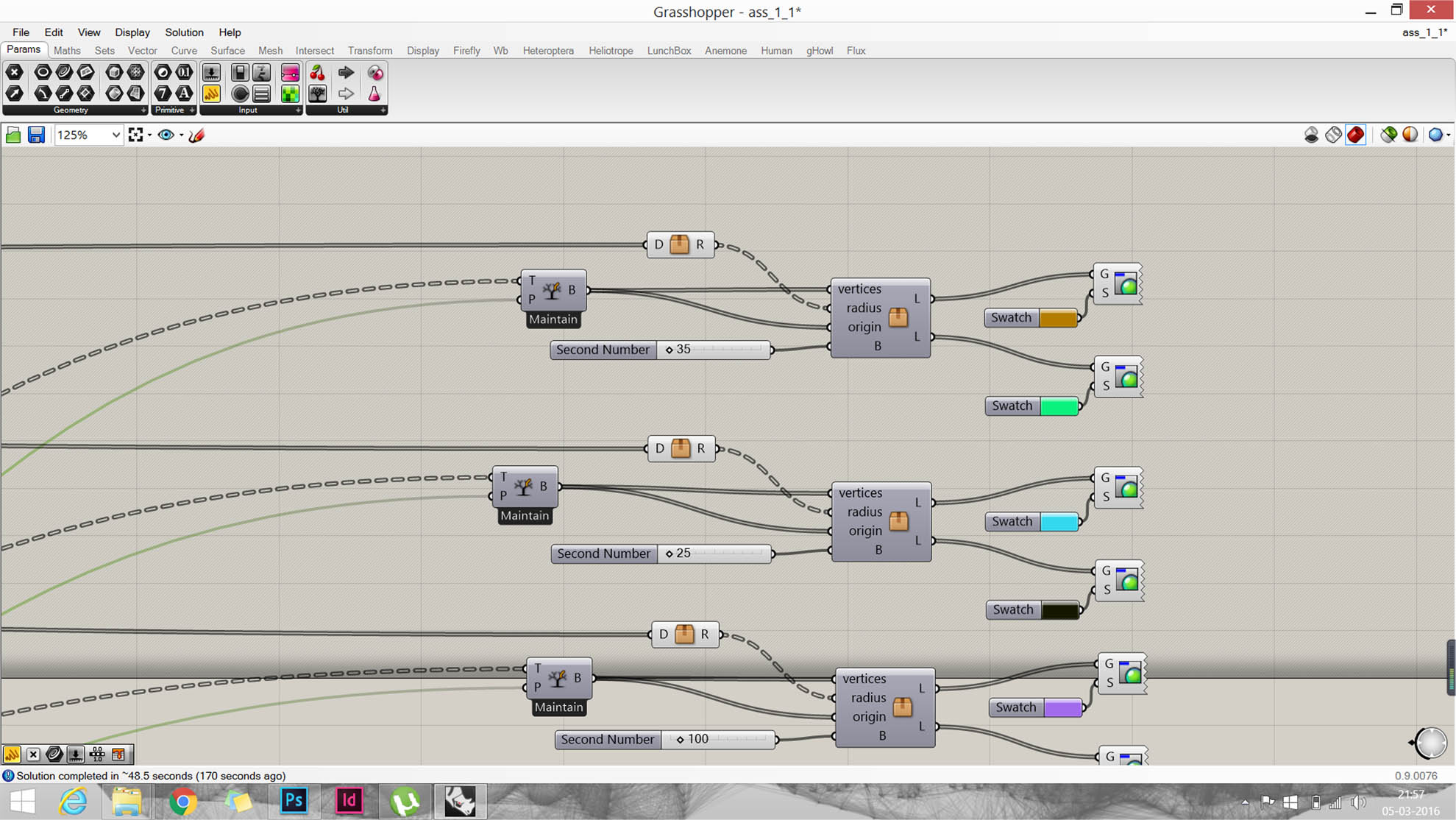Choose the Data Dam tree icon in Util
Viewport: 1456px width, 820px height.
(x=317, y=93)
